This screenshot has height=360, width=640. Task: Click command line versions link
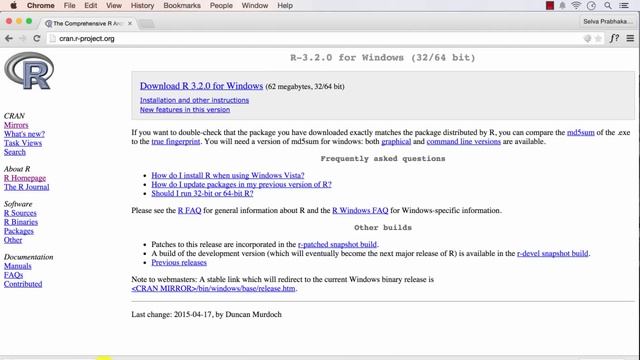464,141
